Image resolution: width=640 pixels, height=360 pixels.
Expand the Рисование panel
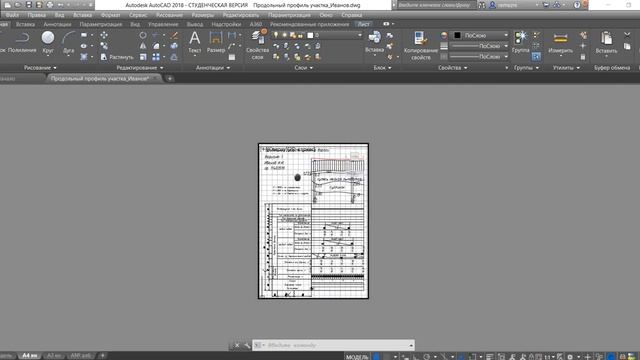(x=40, y=68)
